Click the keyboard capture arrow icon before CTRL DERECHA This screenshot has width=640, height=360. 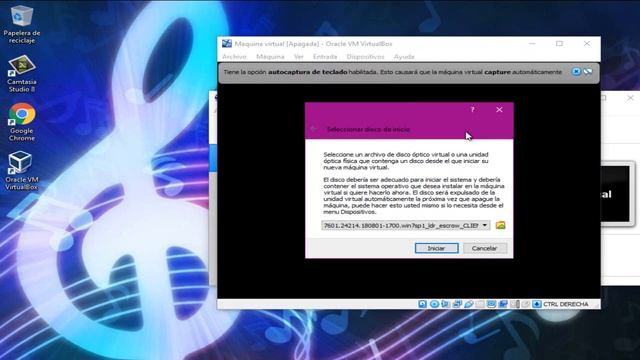537,304
